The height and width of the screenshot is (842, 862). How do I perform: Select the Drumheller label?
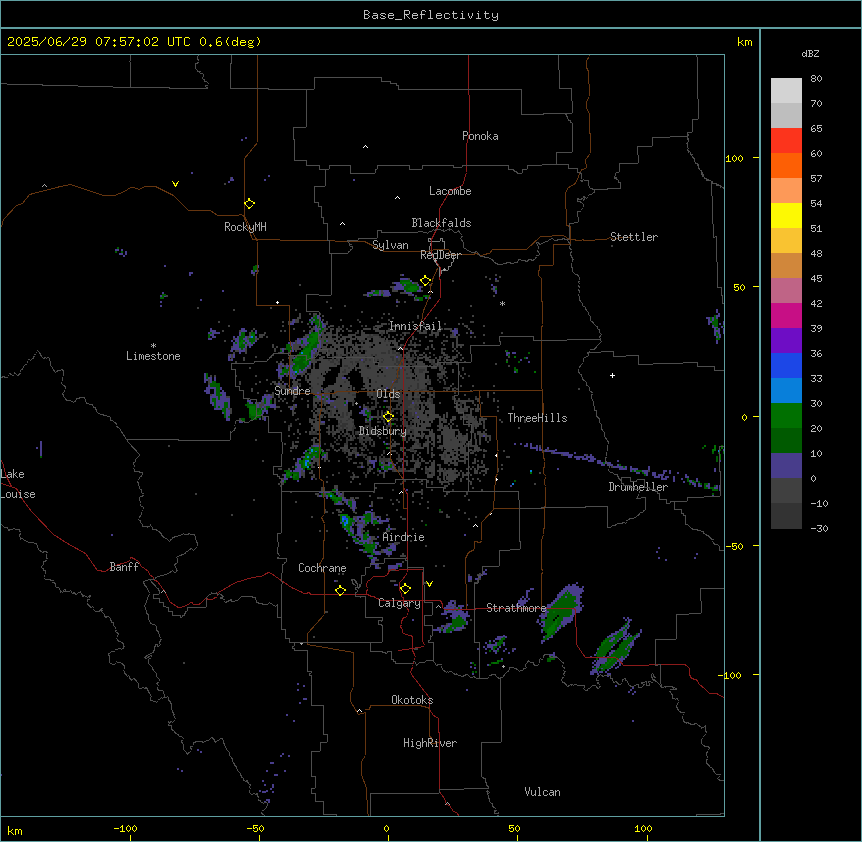[x=638, y=487]
